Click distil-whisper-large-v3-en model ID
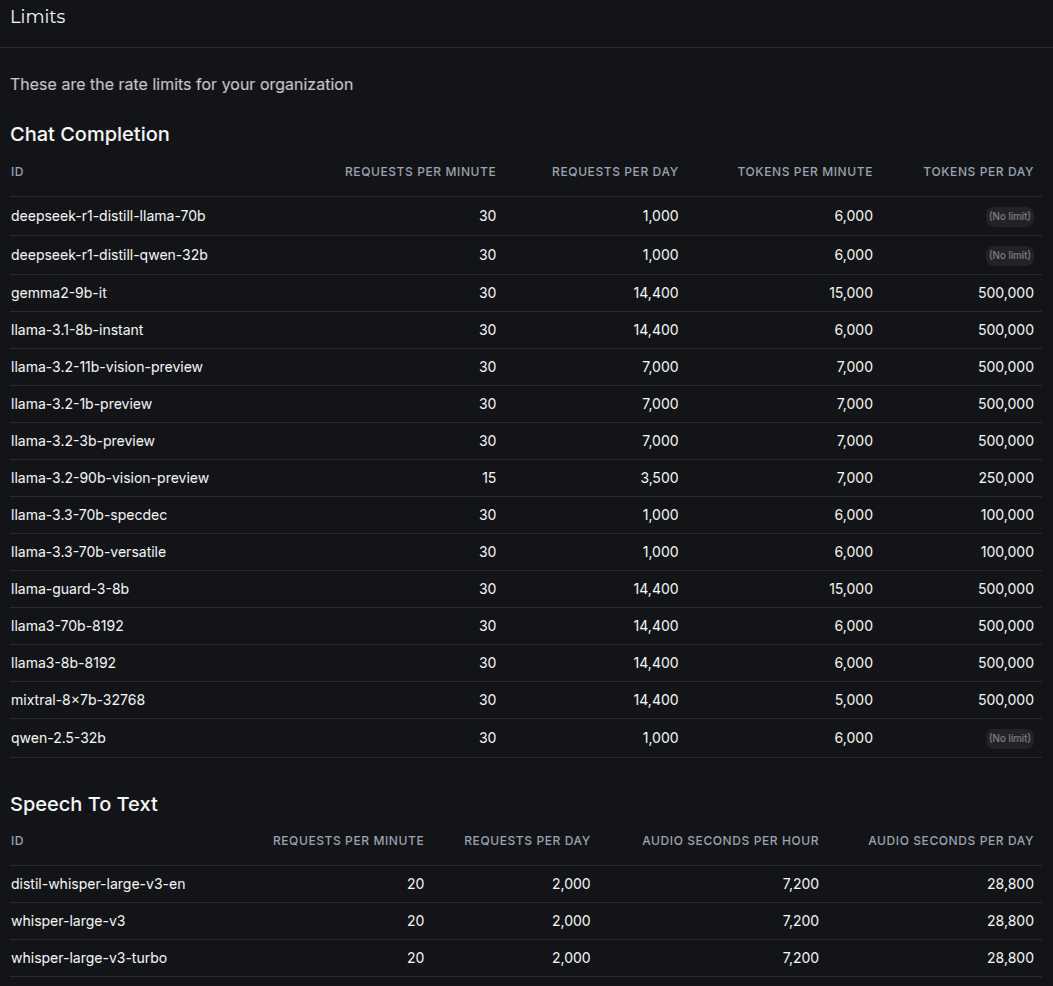This screenshot has width=1053, height=986. point(98,884)
